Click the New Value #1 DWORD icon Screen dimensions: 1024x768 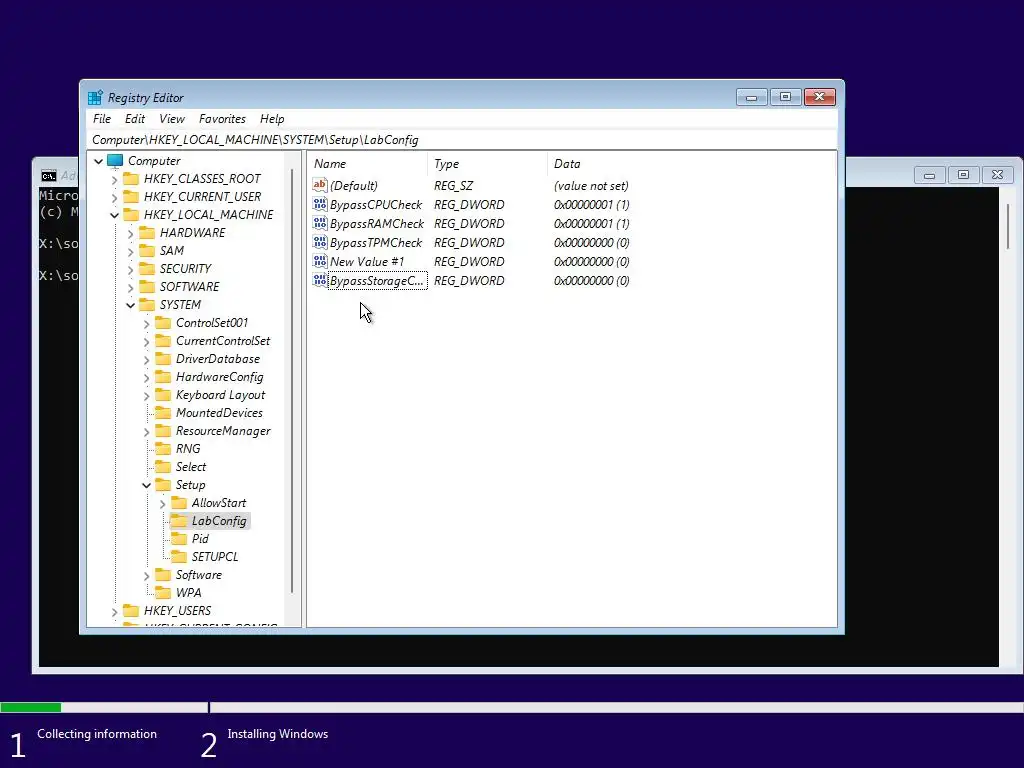point(319,261)
